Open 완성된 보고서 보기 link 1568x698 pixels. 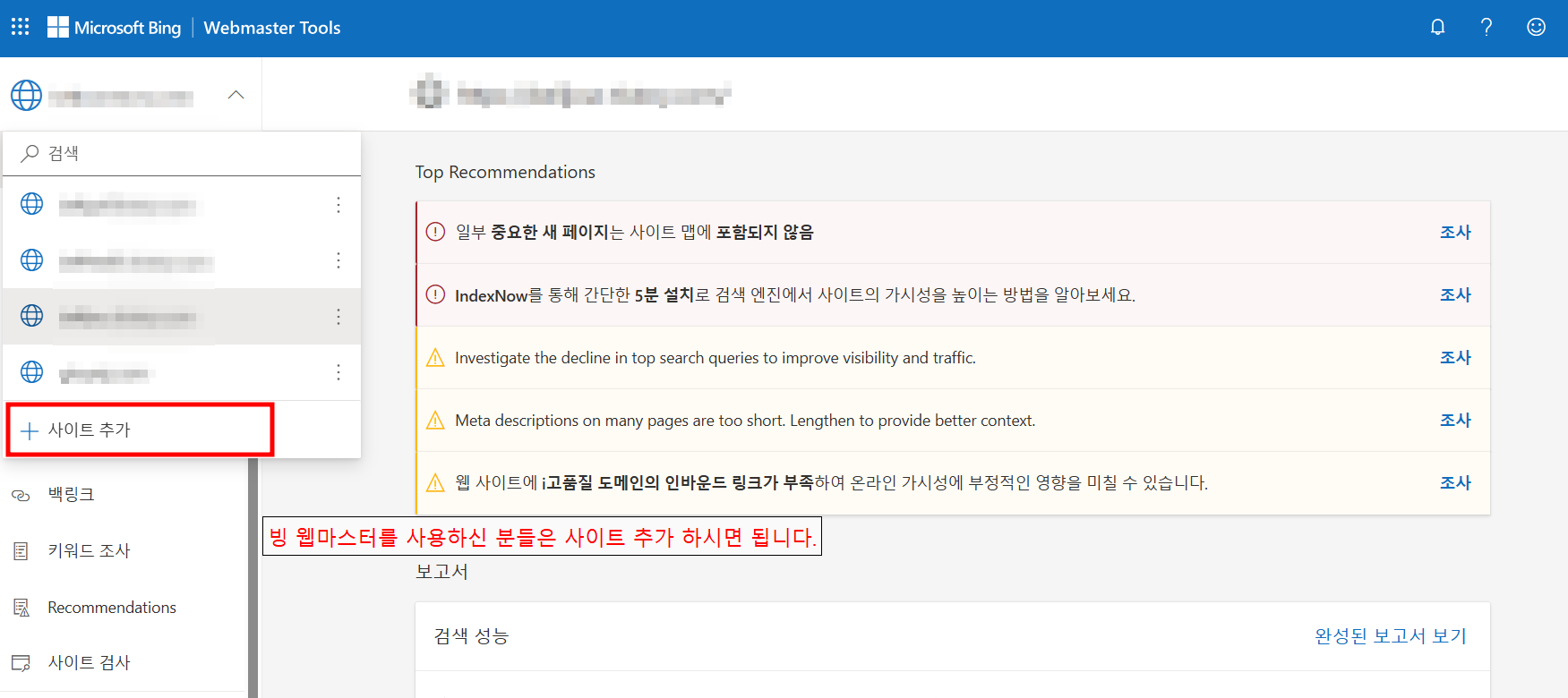pyautogui.click(x=1391, y=635)
